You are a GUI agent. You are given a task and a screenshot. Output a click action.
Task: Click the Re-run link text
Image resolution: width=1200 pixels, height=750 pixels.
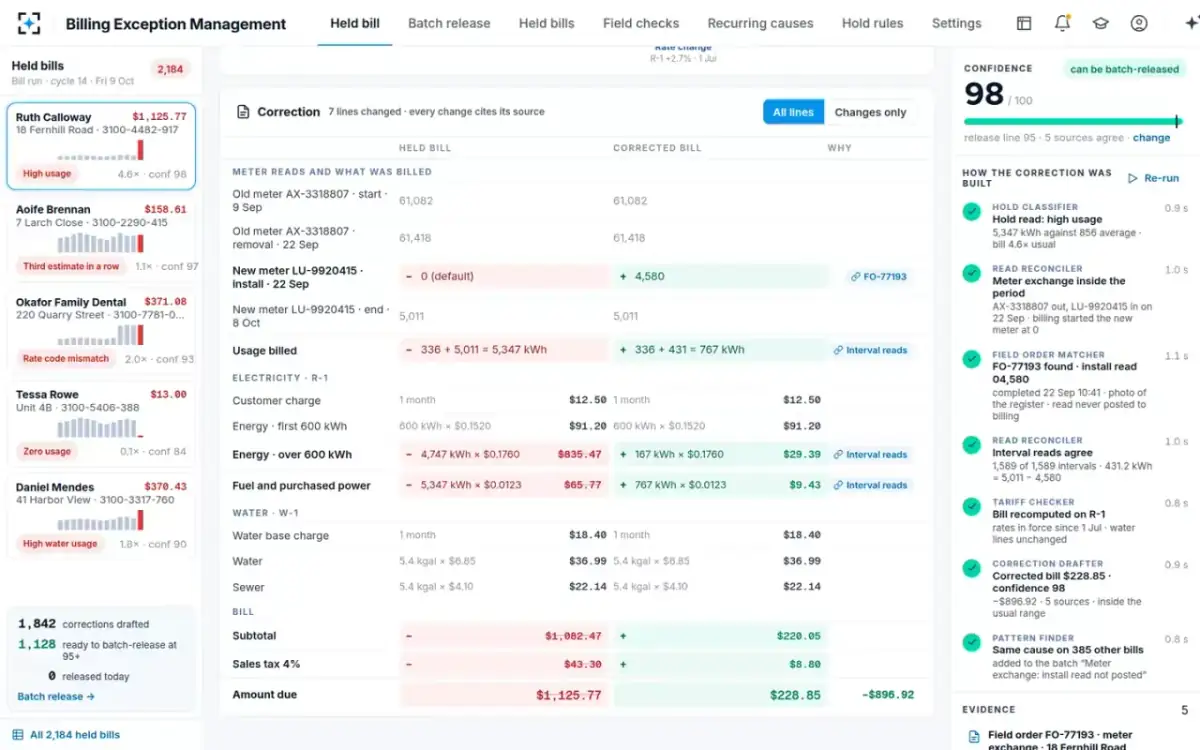(1161, 178)
